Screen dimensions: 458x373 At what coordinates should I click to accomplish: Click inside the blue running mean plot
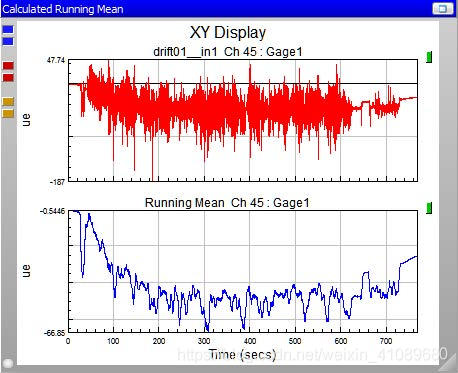(243, 271)
